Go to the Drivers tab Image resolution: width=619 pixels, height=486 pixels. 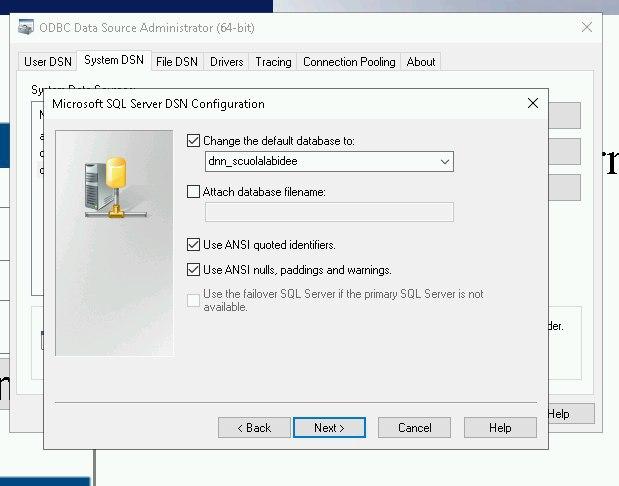(x=226, y=62)
